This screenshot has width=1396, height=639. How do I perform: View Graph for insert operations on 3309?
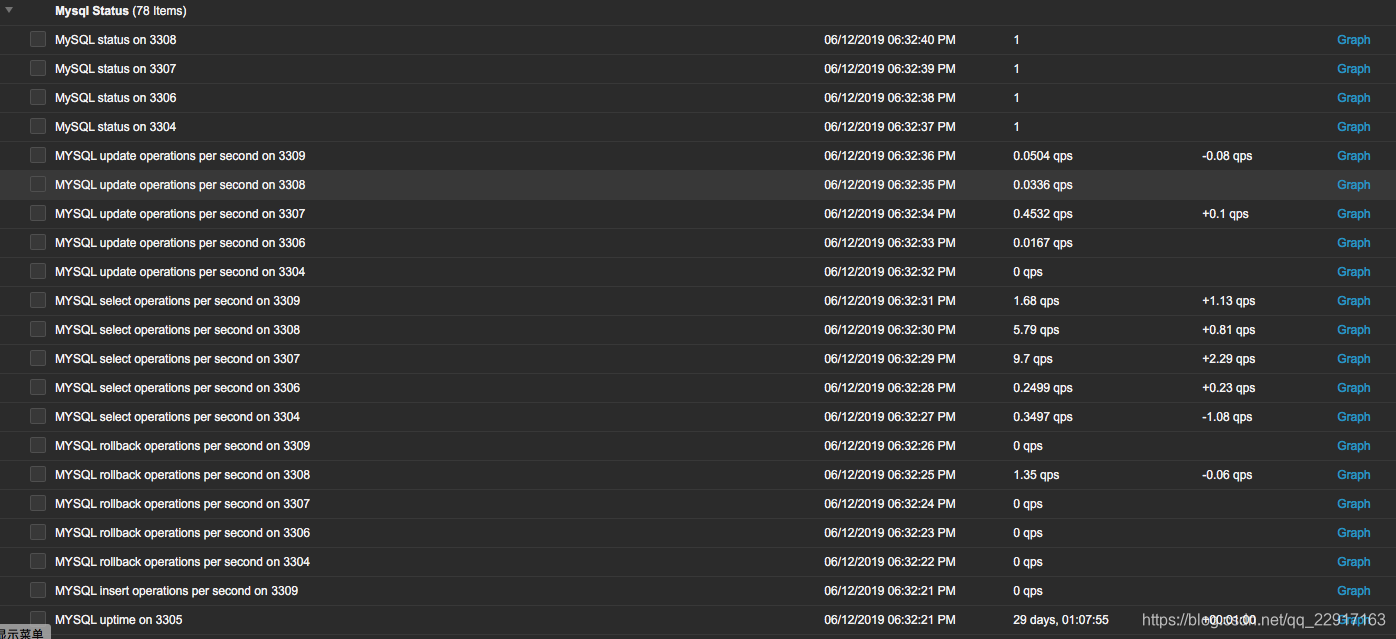[x=1353, y=591]
